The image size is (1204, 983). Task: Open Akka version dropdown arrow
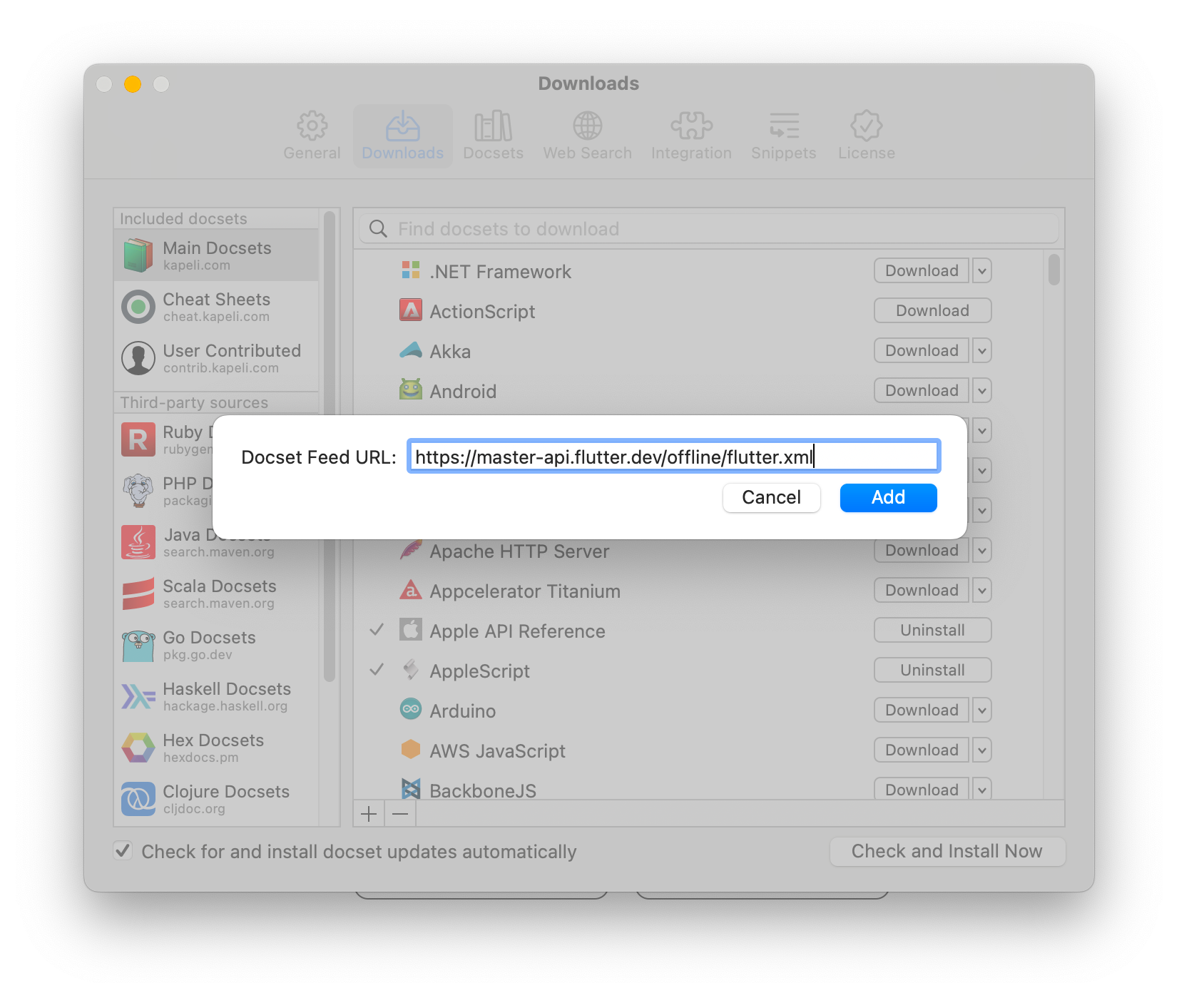(982, 350)
